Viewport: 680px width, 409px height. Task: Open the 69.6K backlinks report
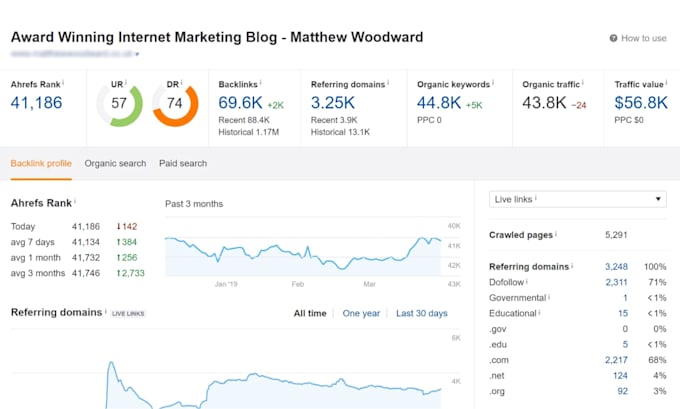(x=240, y=103)
